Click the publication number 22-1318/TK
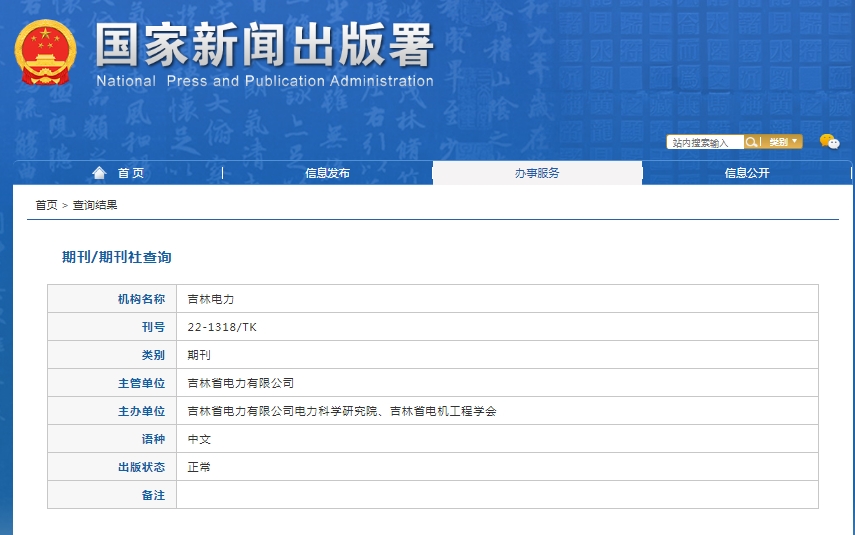 (x=222, y=327)
